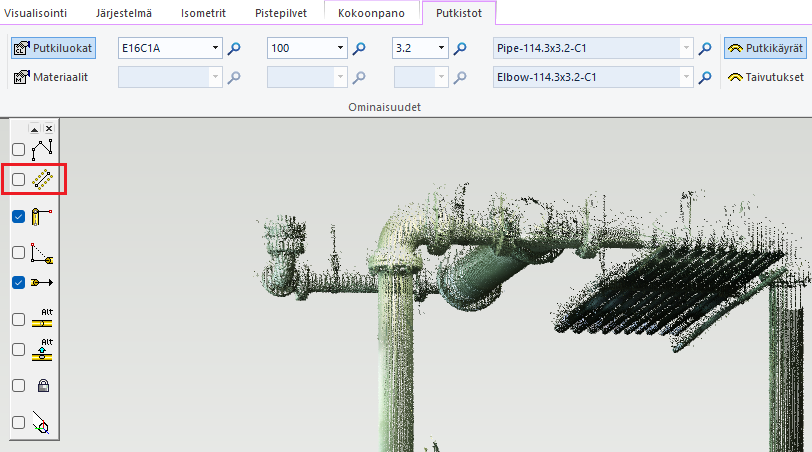The height and width of the screenshot is (452, 812).
Task: Click magnifier next to 3.2 thickness field
Action: 461,48
